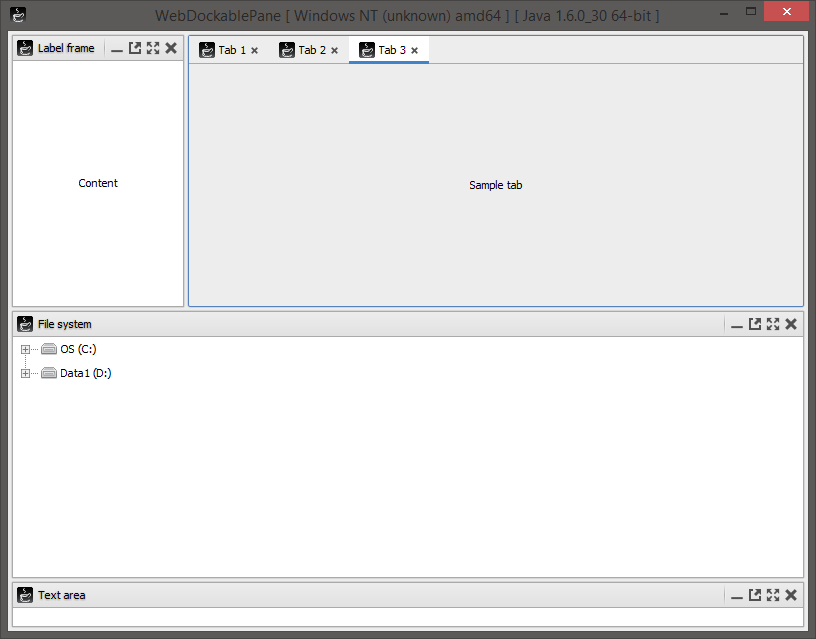Screen dimensions: 816x639
Task: Maximize the WebDockablePane window
Action: click(750, 11)
